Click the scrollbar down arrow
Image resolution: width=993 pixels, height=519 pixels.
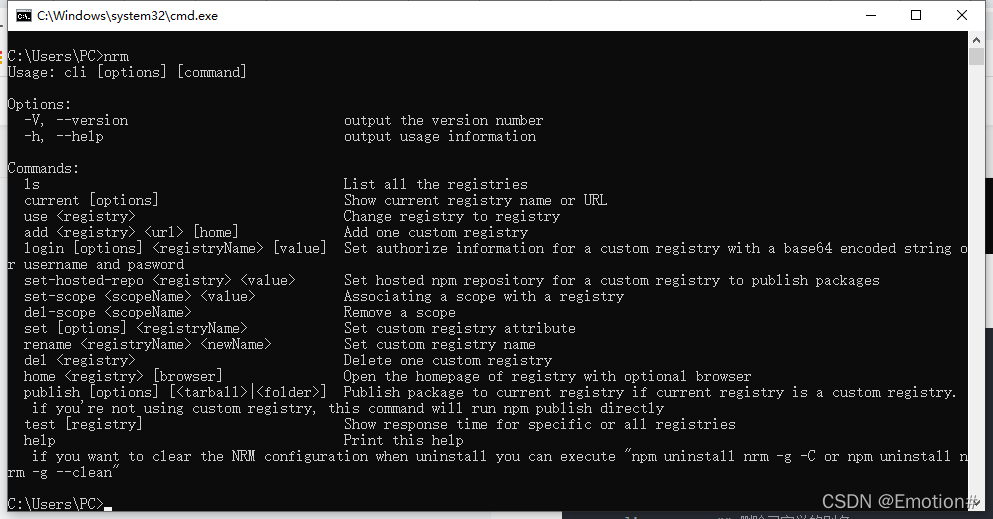(976, 503)
